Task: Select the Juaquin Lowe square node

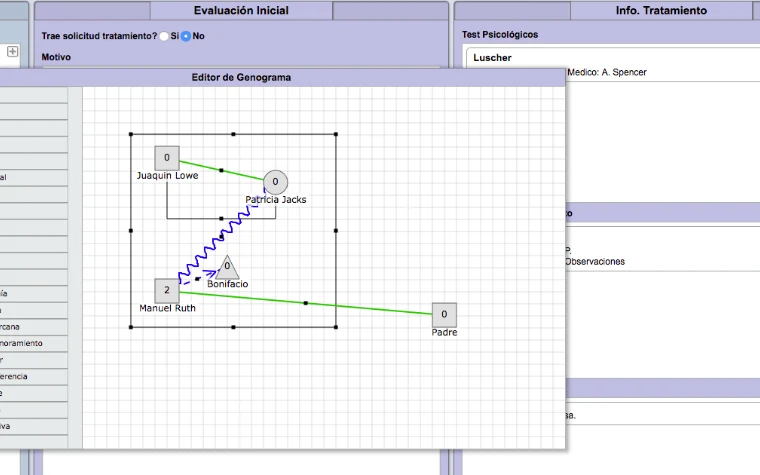Action: point(167,158)
